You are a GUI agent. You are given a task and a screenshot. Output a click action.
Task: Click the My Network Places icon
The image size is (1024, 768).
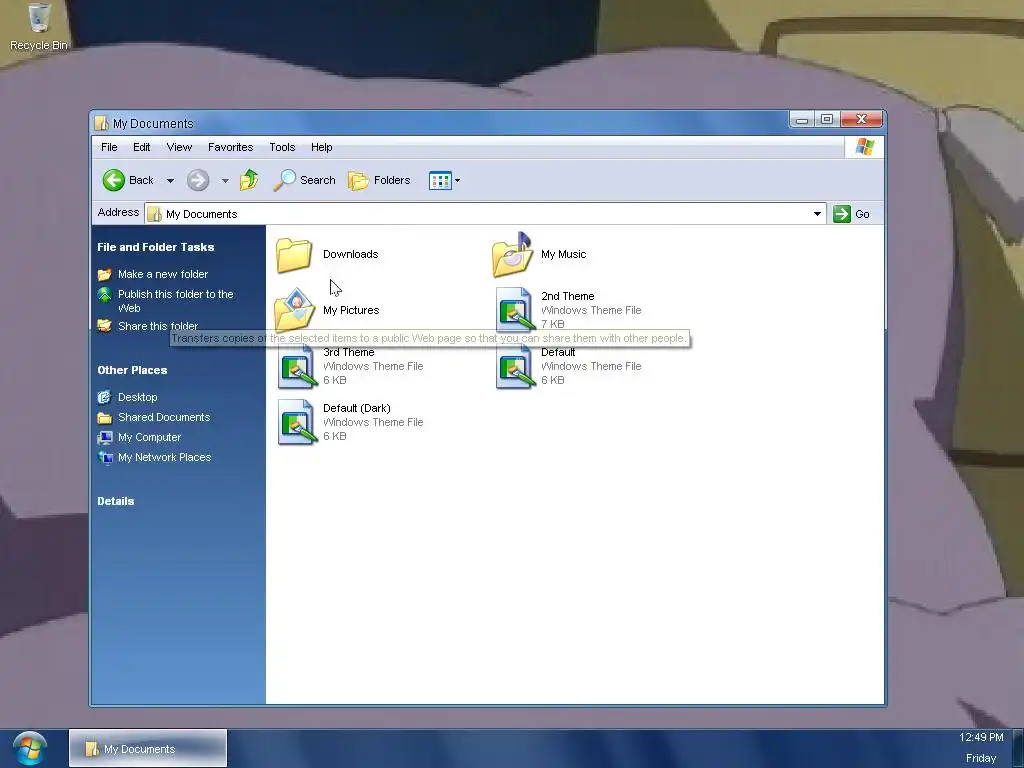point(104,458)
